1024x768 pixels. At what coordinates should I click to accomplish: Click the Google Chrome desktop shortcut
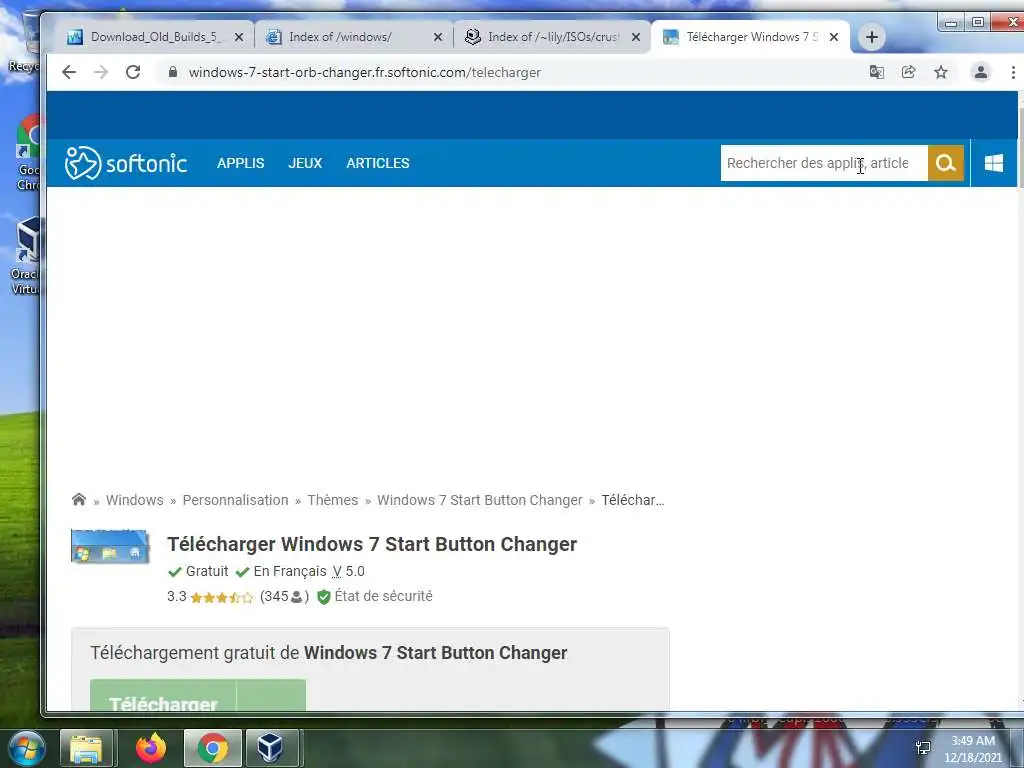click(28, 152)
